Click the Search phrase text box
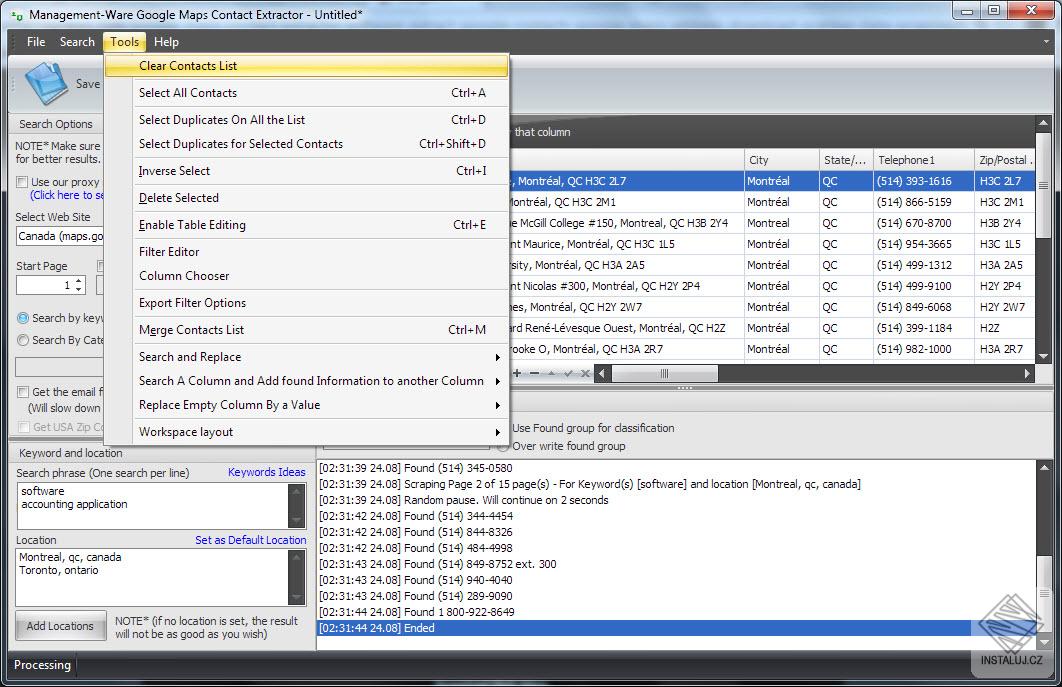This screenshot has width=1062, height=687. pos(153,506)
